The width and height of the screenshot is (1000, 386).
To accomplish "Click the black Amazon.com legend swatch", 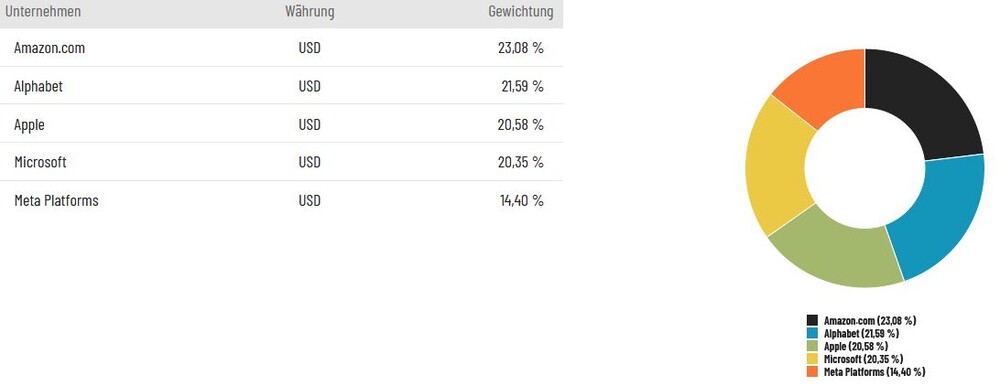I will [x=812, y=320].
